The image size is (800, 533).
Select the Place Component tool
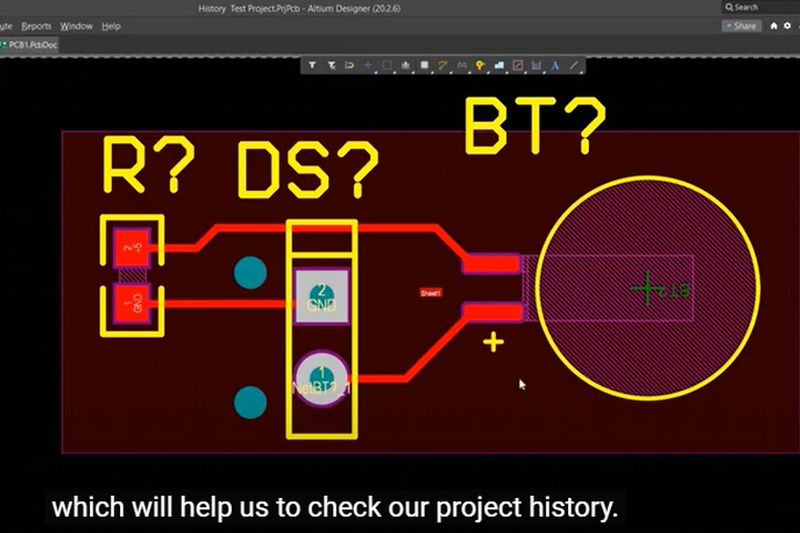(424, 65)
